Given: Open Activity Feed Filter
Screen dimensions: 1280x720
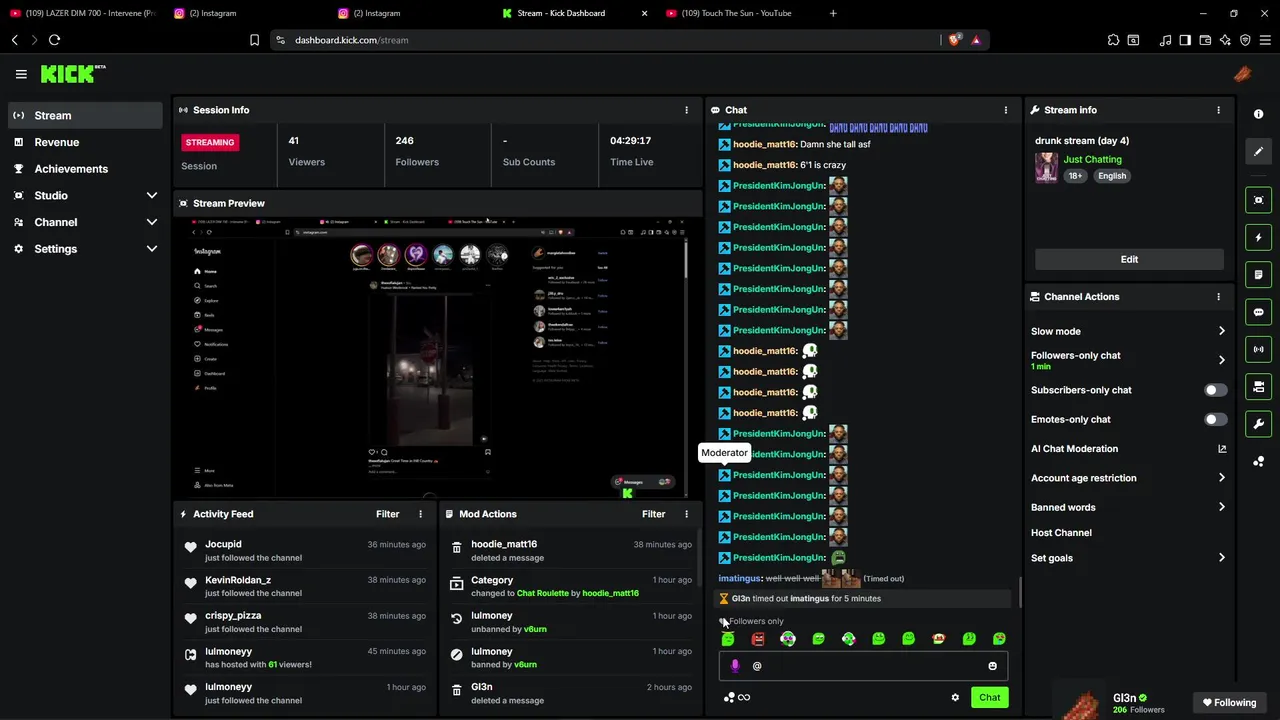Looking at the screenshot, I should click(x=387, y=514).
